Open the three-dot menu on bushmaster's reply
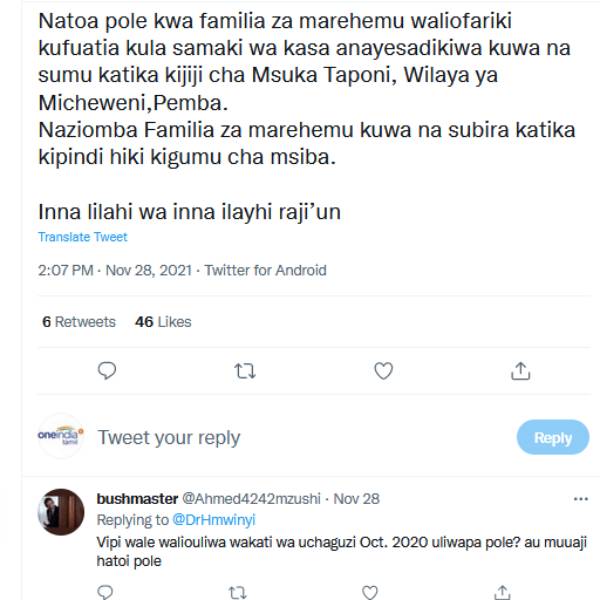Screen dimensions: 600x600 (x=580, y=498)
